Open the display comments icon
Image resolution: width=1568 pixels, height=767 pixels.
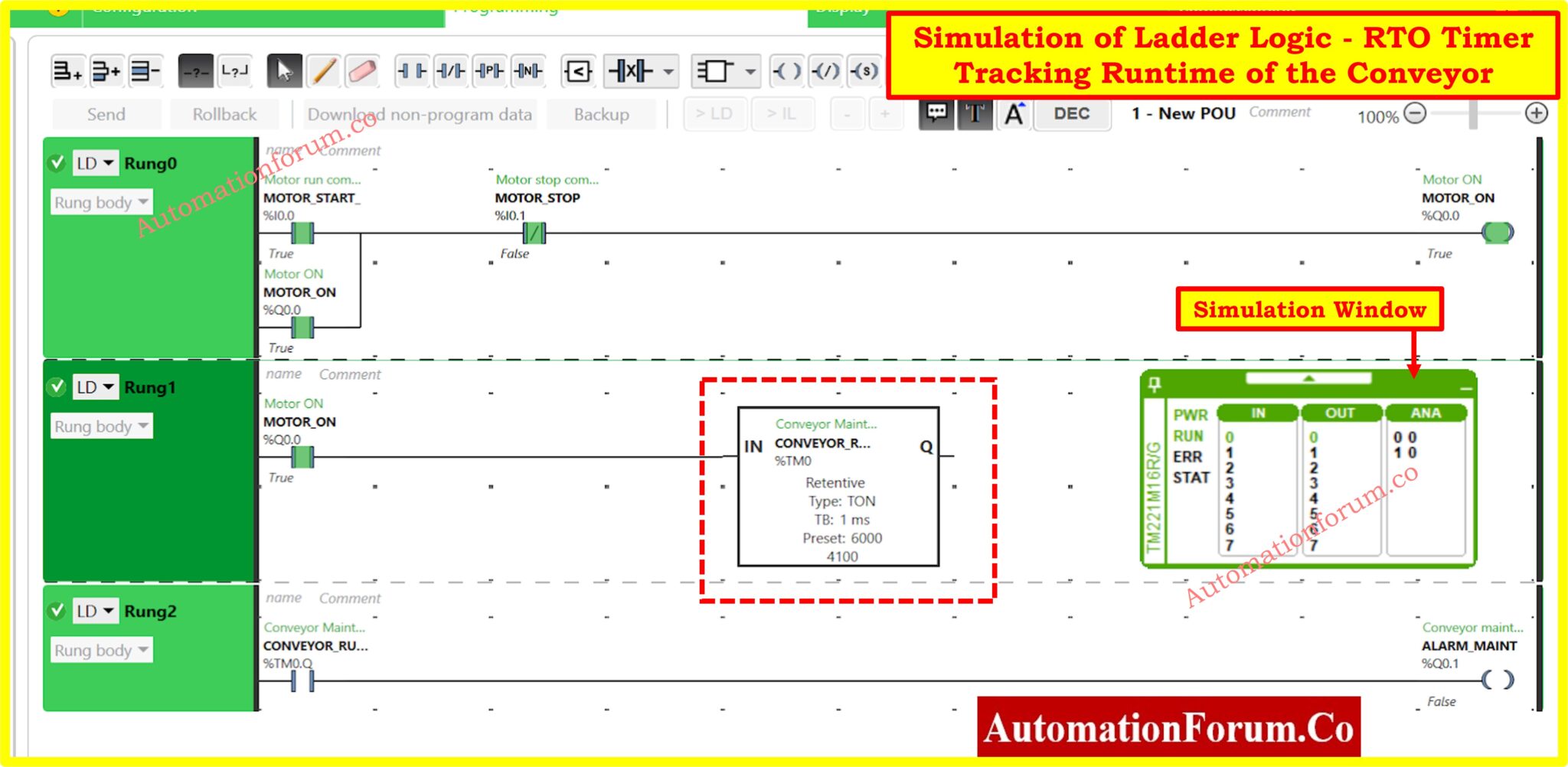coord(936,114)
